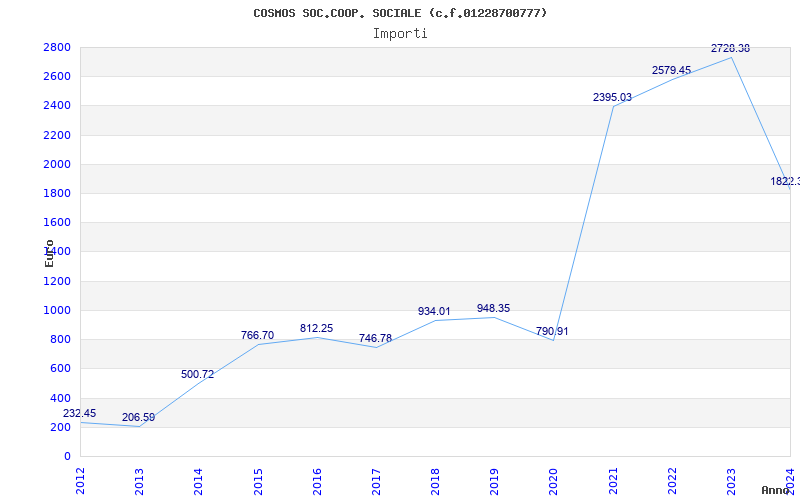
Task: Click the 2016 x-axis year label
Action: 317,481
